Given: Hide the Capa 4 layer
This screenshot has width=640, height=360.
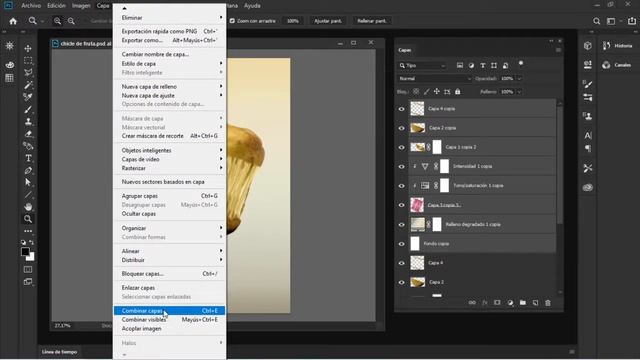Looking at the screenshot, I should [401, 263].
